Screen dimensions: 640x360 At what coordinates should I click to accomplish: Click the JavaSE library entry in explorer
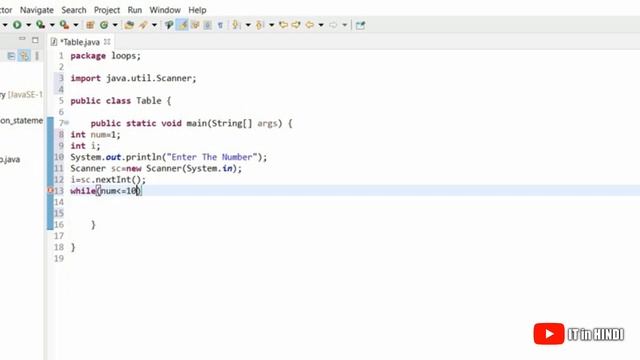click(21, 95)
